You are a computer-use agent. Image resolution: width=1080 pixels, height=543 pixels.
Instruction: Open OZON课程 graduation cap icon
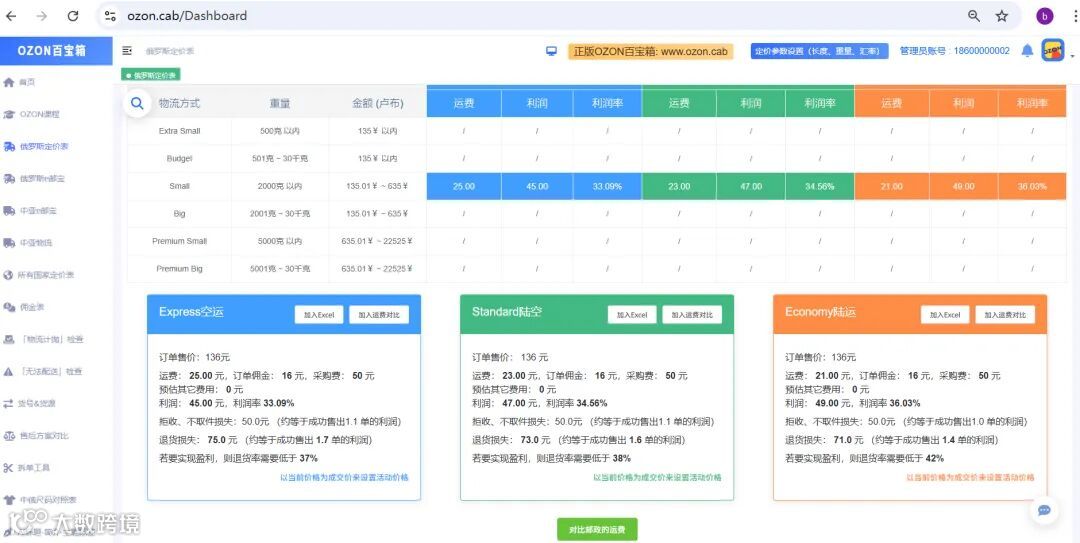(9, 114)
